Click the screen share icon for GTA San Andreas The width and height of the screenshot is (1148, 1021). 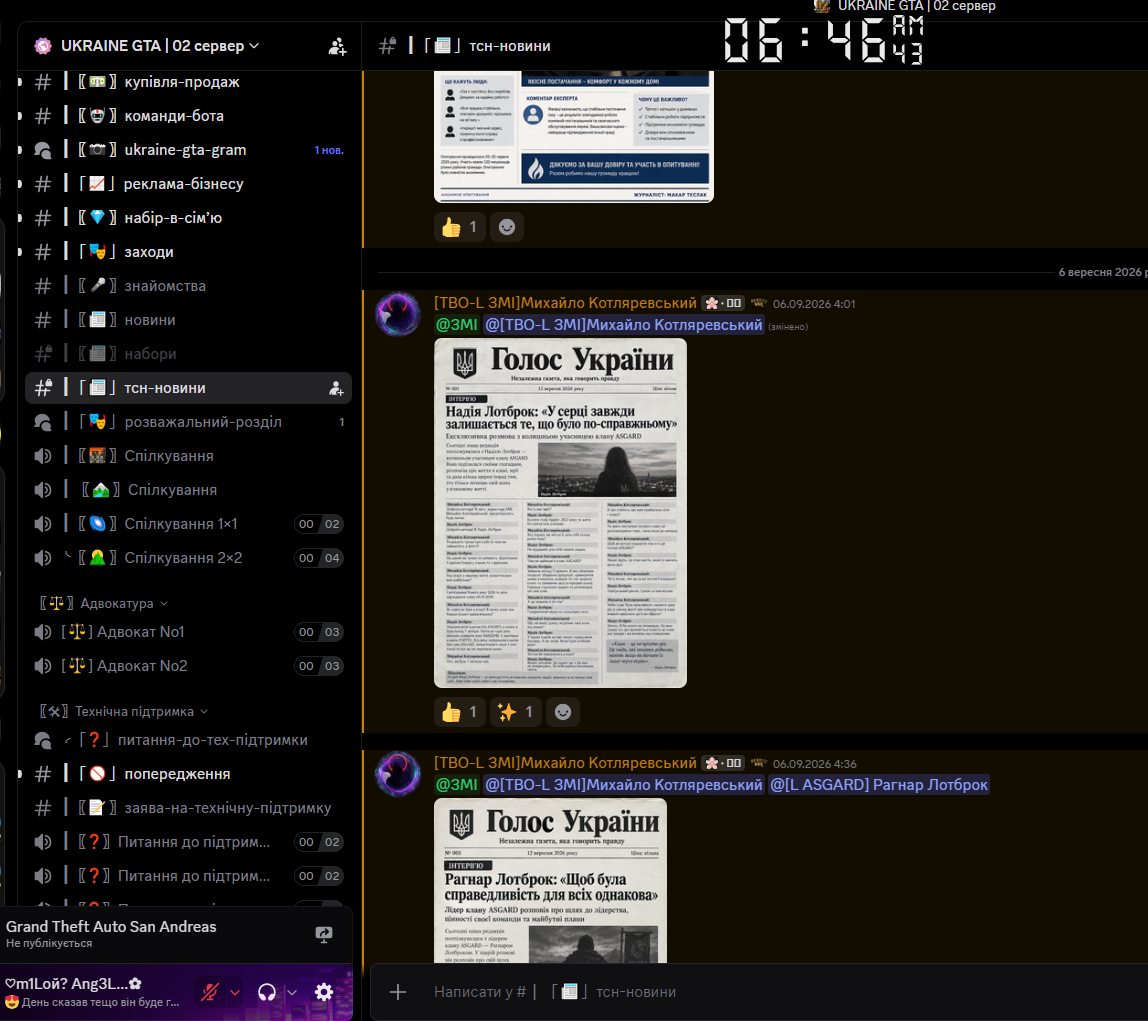pos(324,934)
